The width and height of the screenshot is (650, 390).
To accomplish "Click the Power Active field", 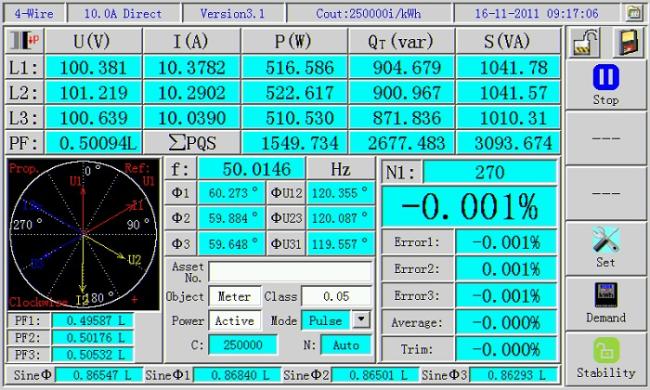I will pyautogui.click(x=235, y=320).
